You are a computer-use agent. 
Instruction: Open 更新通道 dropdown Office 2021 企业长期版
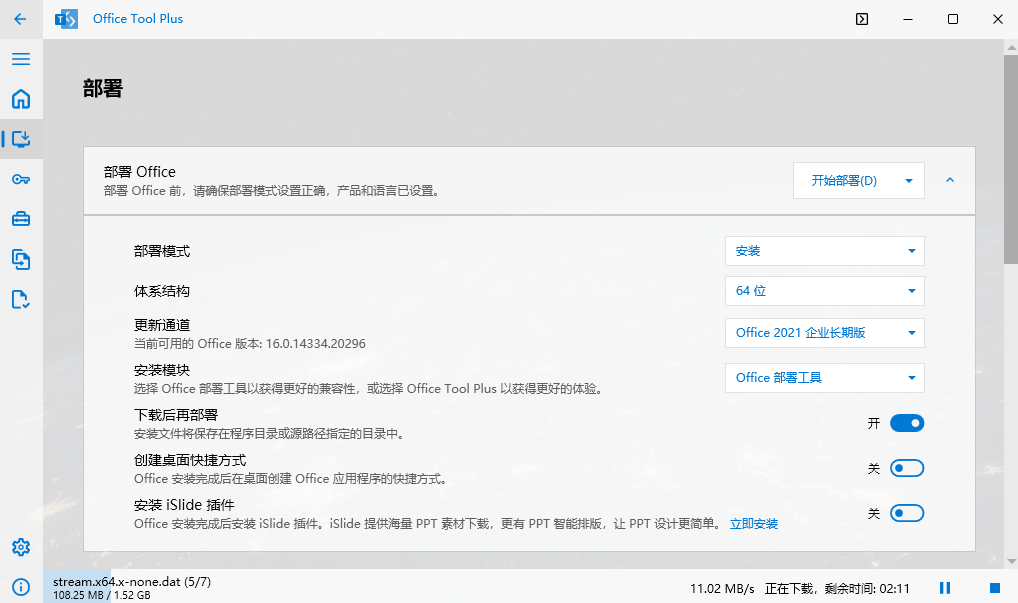point(825,333)
